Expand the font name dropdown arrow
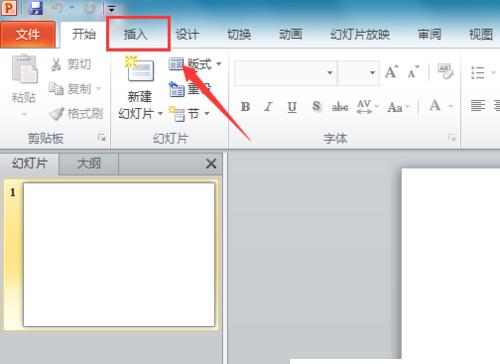 (x=330, y=72)
